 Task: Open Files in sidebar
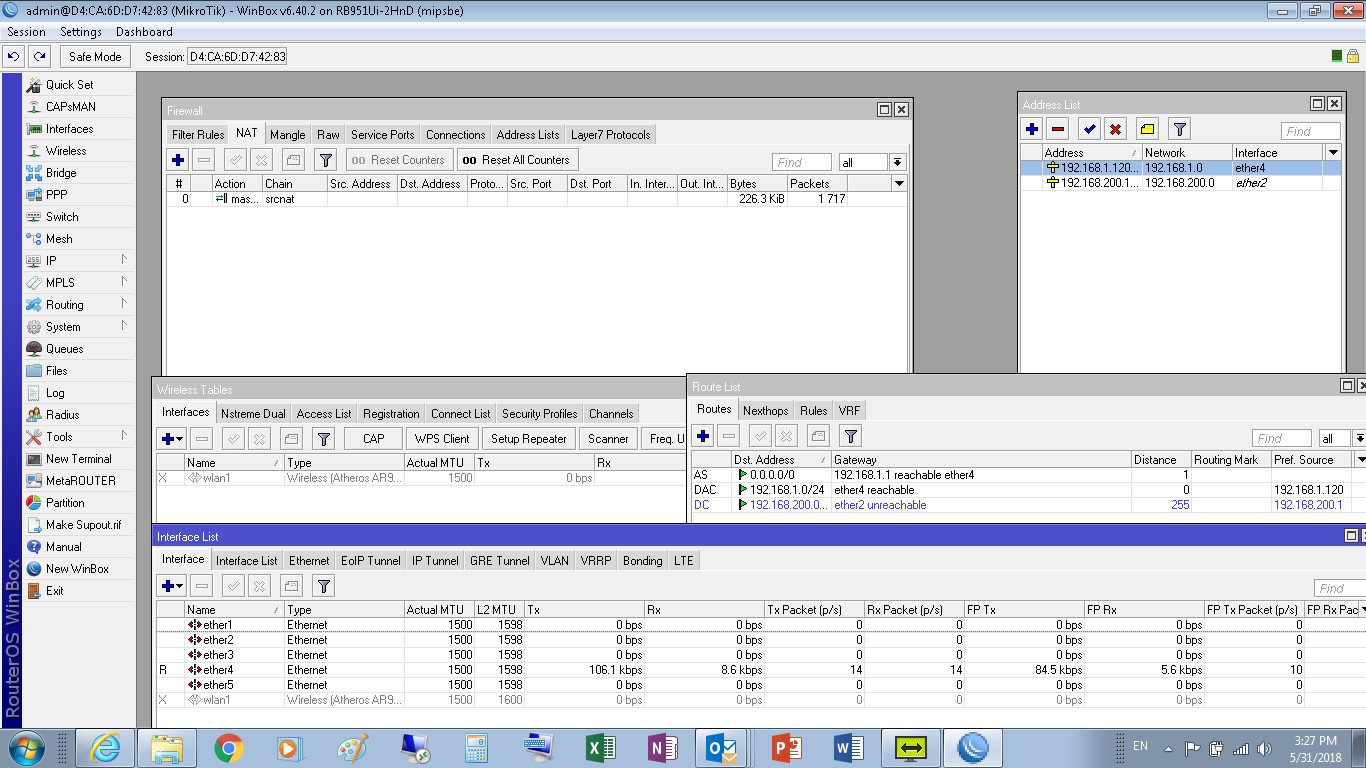point(57,371)
